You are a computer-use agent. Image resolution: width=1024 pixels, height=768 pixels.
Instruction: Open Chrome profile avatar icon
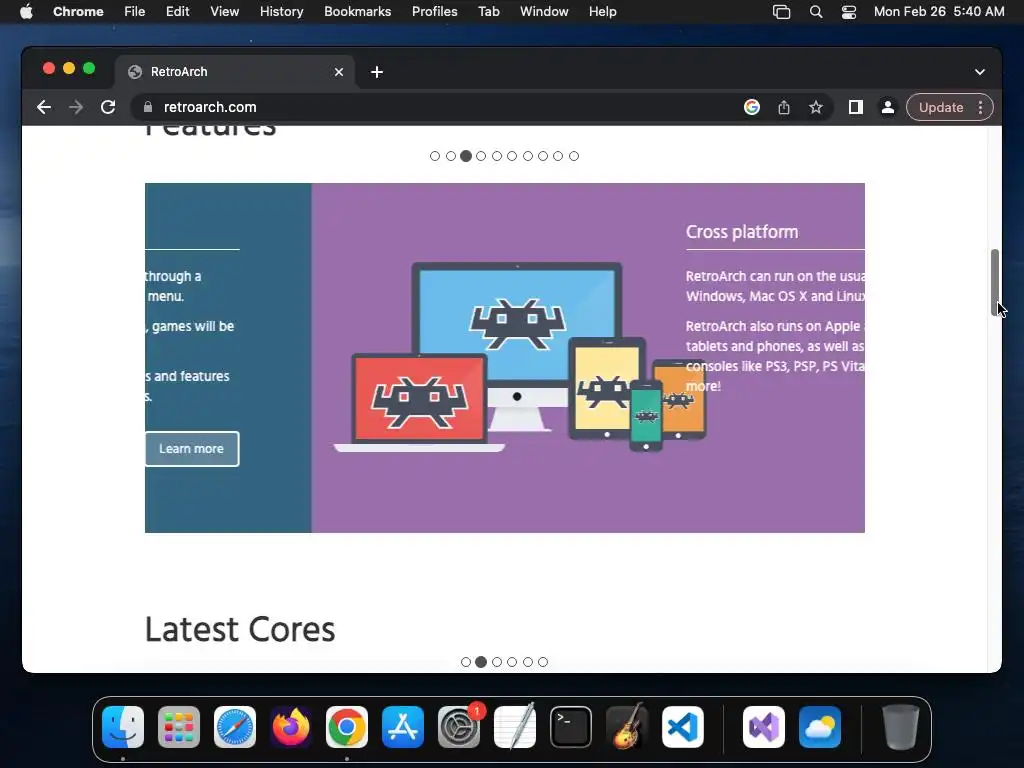pos(888,107)
